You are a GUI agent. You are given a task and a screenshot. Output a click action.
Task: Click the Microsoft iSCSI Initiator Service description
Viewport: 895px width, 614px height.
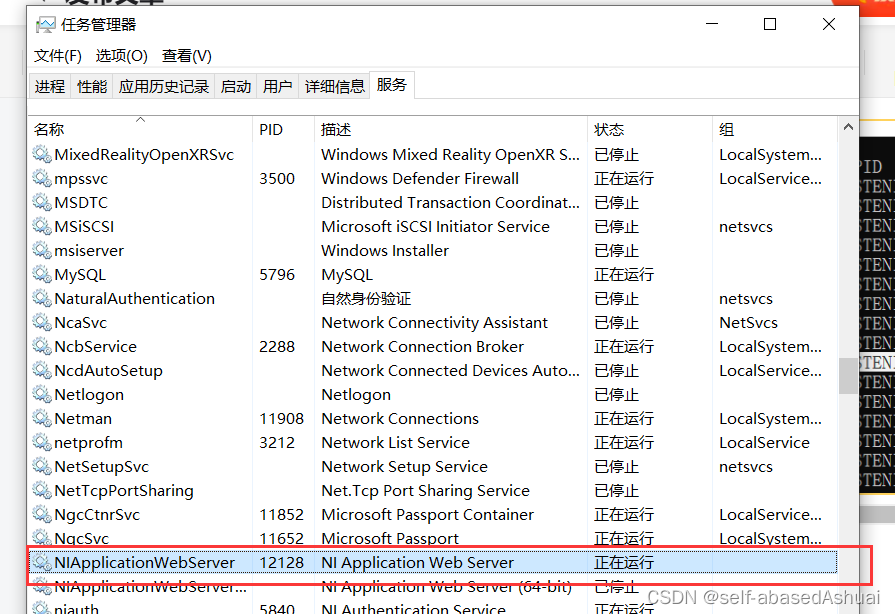pyautogui.click(x=436, y=227)
